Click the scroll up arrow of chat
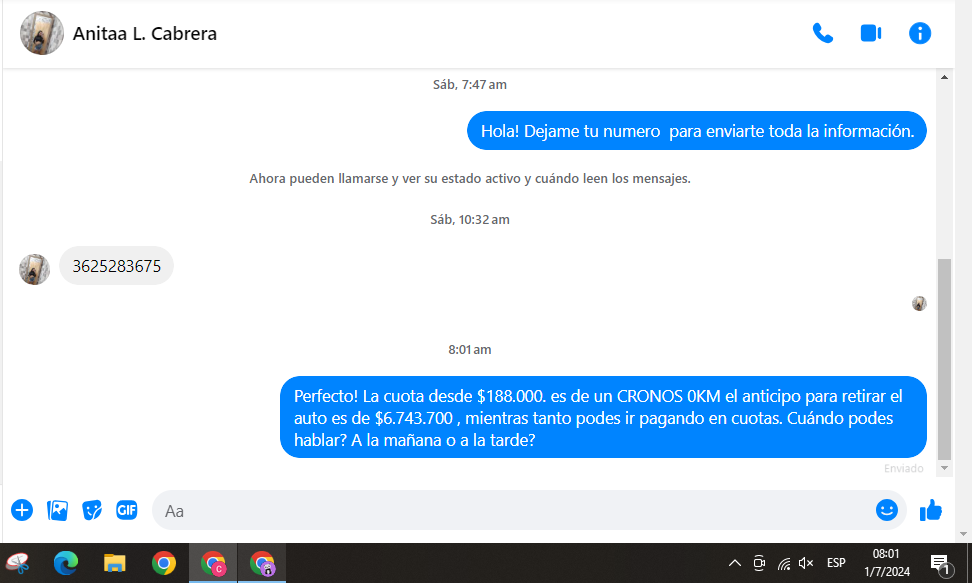This screenshot has height=583, width=972. click(943, 78)
